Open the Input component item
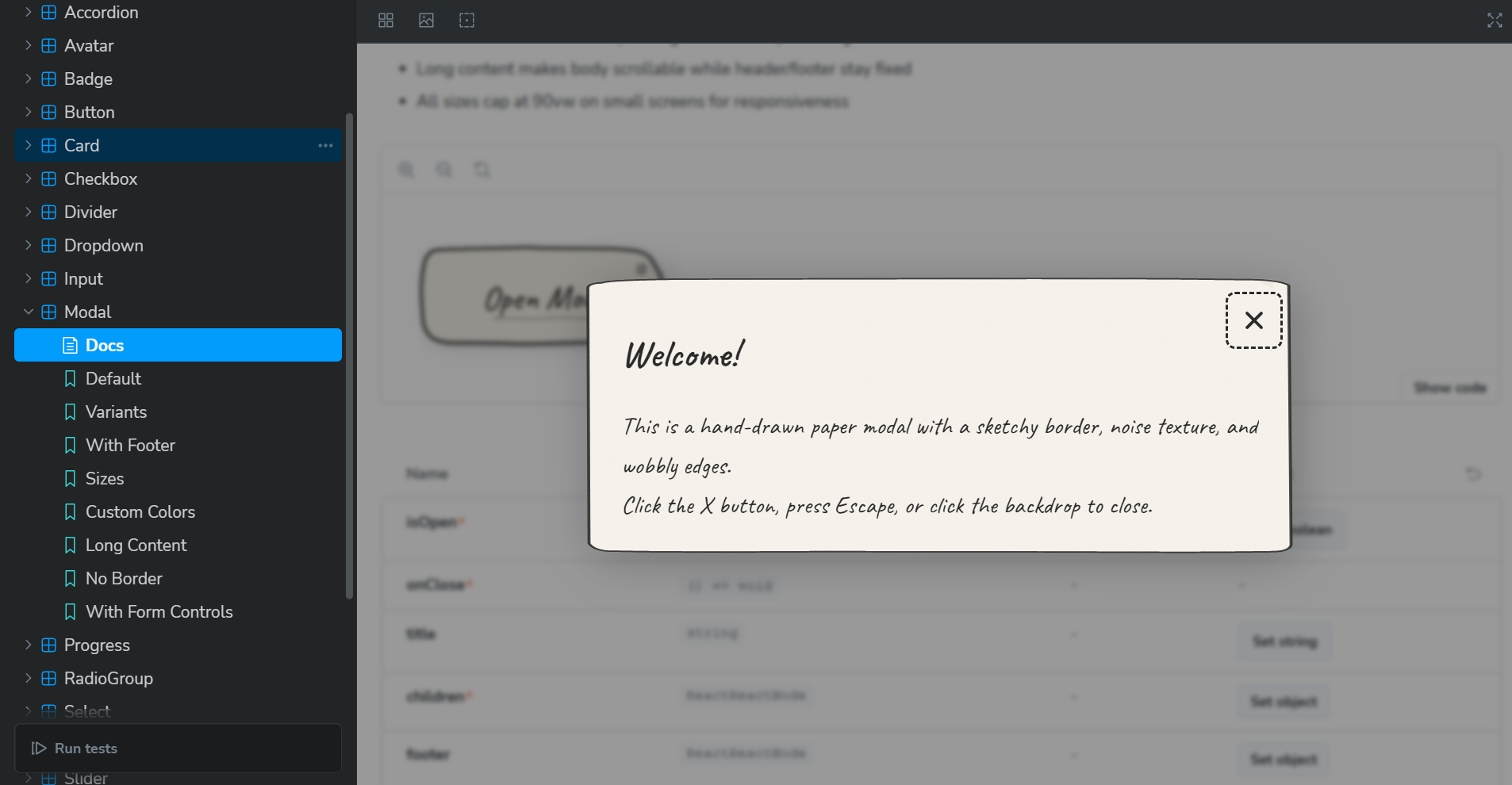 [x=178, y=278]
